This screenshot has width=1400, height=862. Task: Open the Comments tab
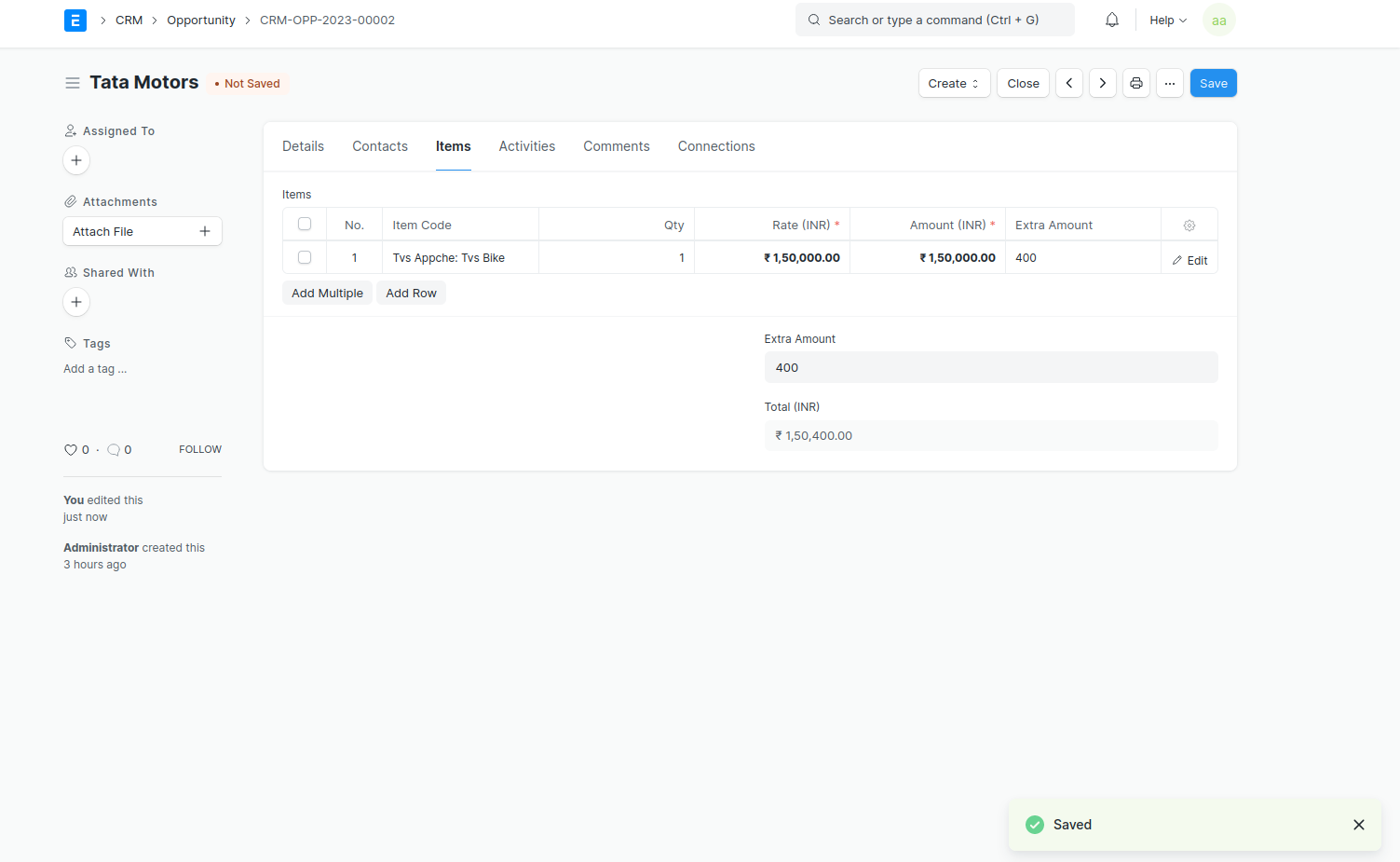click(x=617, y=146)
